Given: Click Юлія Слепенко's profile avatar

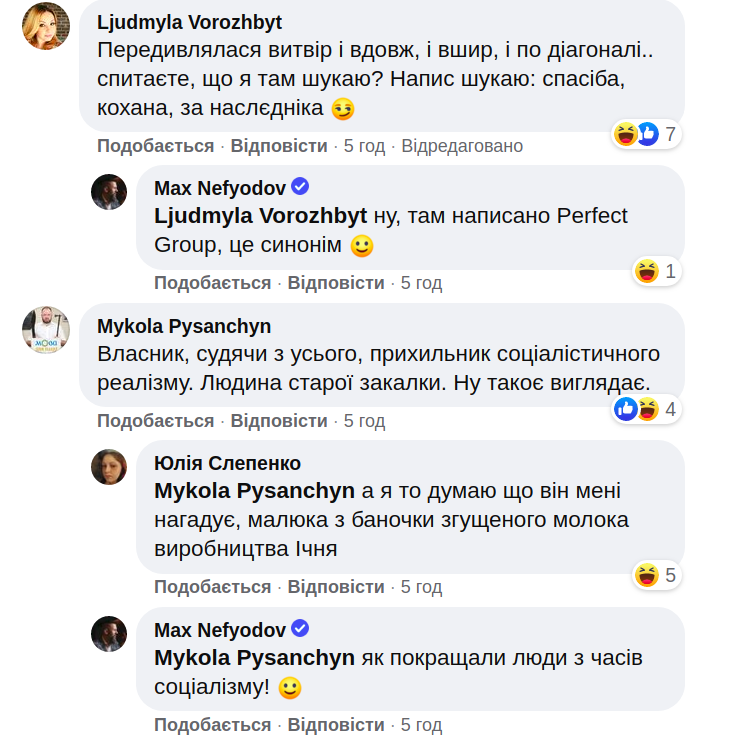Looking at the screenshot, I should click(x=109, y=467).
